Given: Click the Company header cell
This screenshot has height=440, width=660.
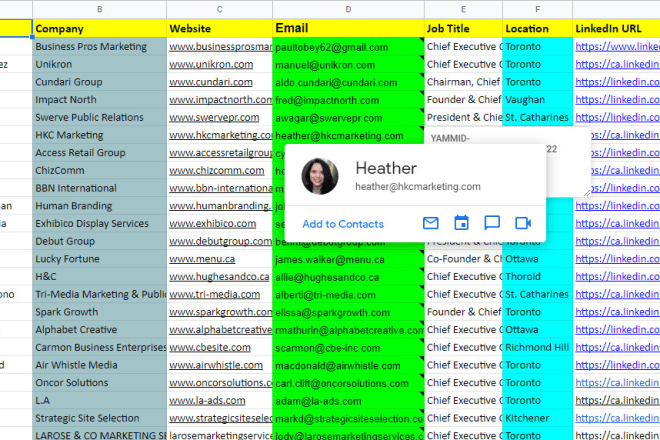Looking at the screenshot, I should (x=99, y=28).
